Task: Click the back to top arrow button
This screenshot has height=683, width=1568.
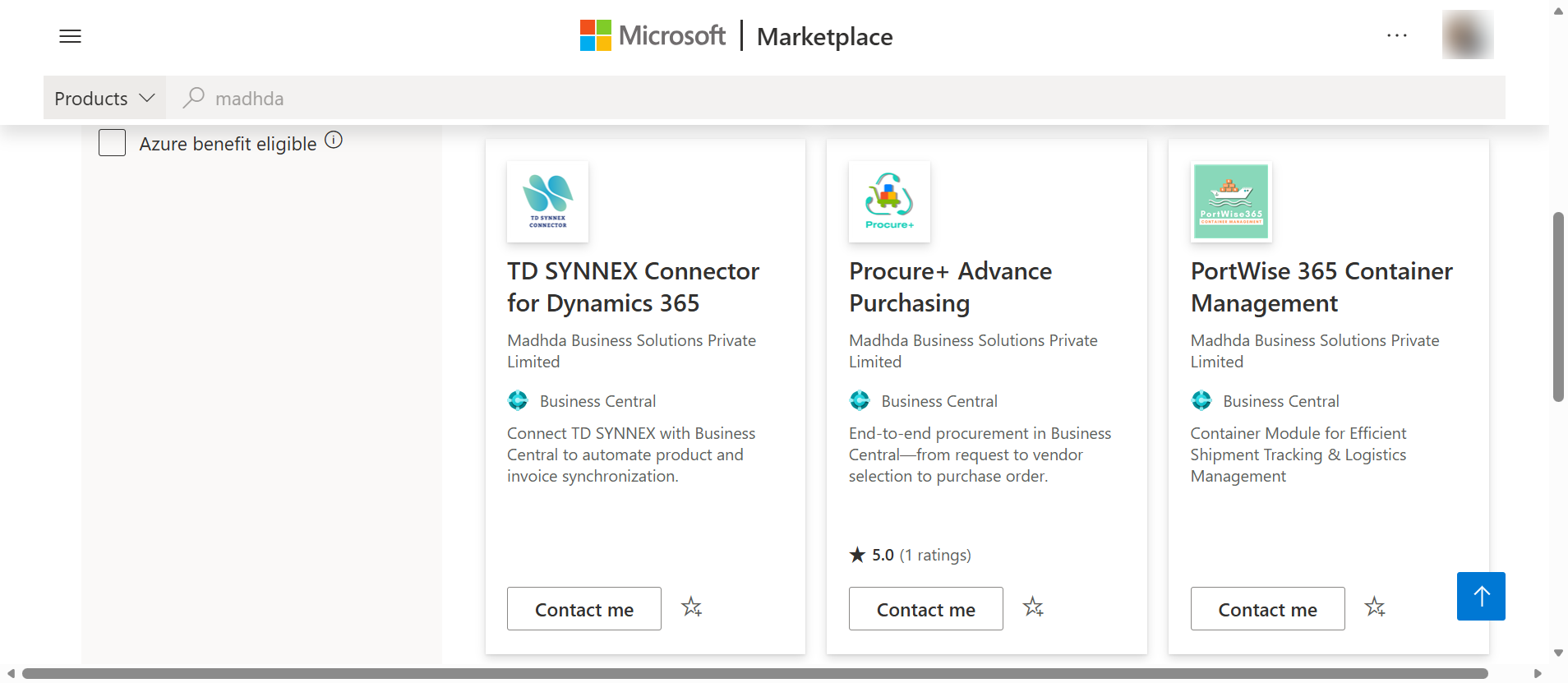Action: pyautogui.click(x=1481, y=596)
